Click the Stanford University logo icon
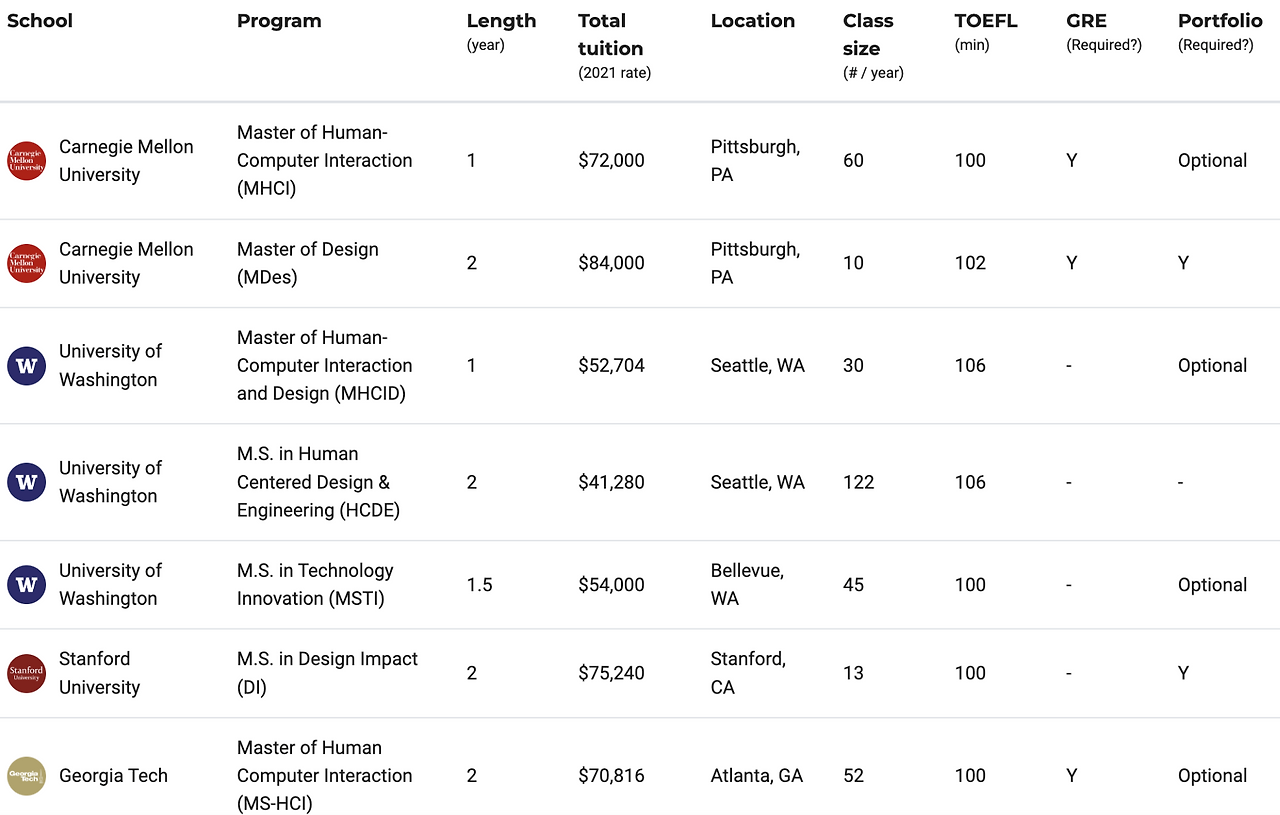 pyautogui.click(x=27, y=673)
